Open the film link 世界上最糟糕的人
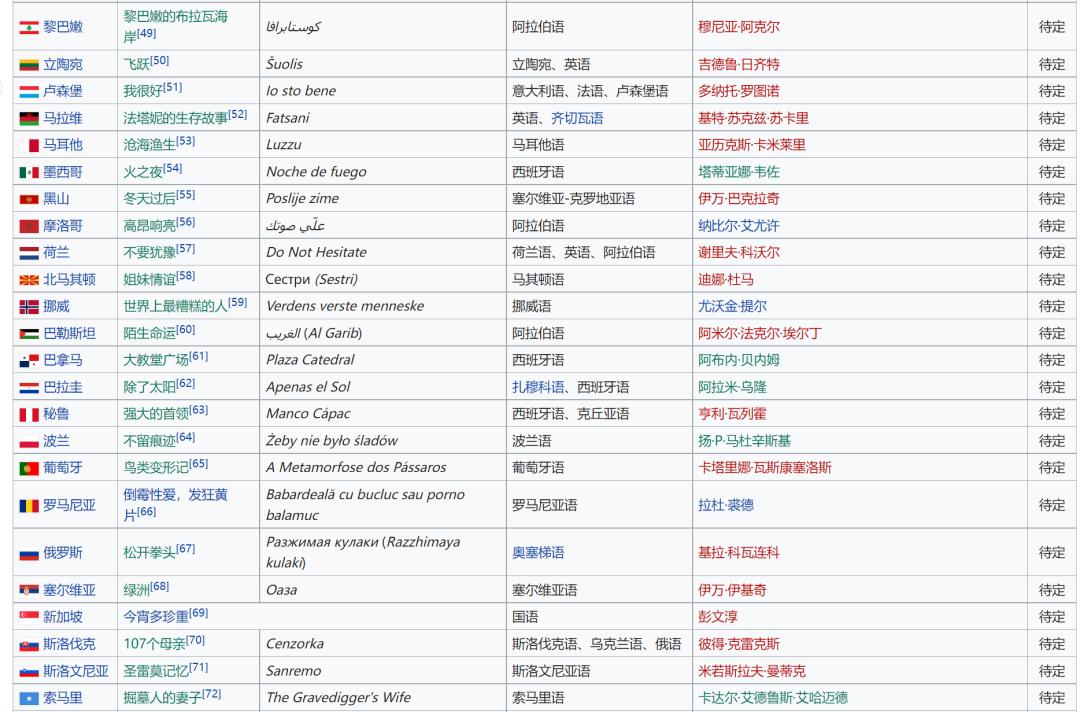This screenshot has width=1080, height=712. (x=176, y=306)
